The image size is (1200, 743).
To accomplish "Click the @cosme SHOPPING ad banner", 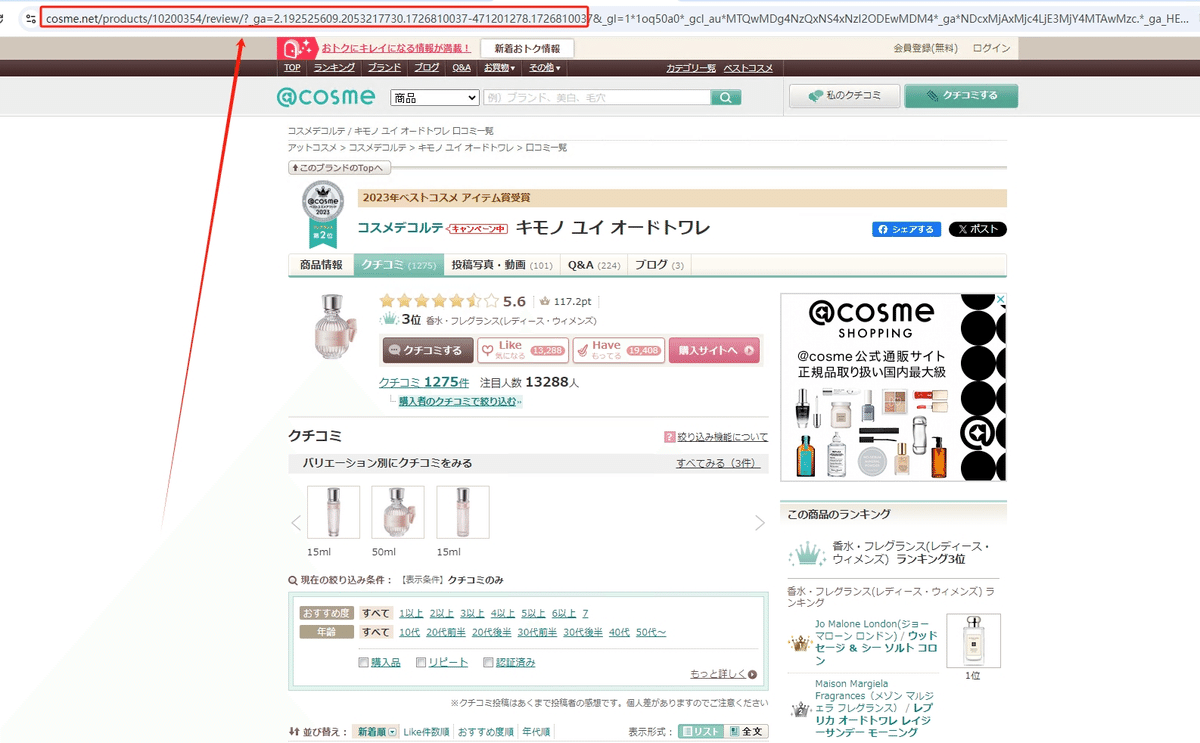I will 893,387.
